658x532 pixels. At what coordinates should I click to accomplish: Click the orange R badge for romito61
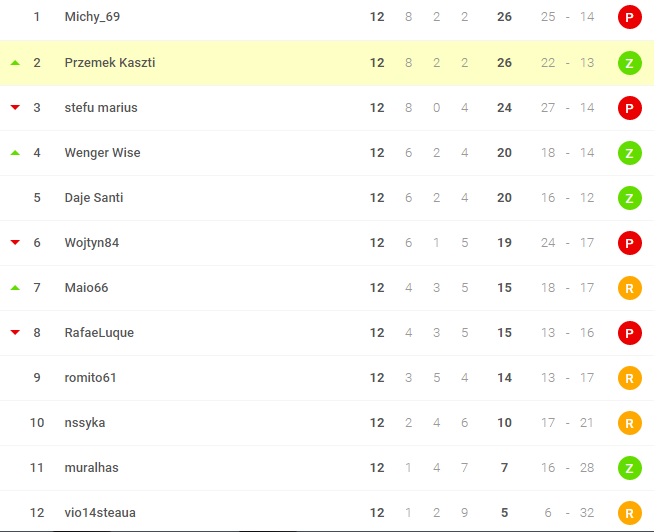coord(629,377)
